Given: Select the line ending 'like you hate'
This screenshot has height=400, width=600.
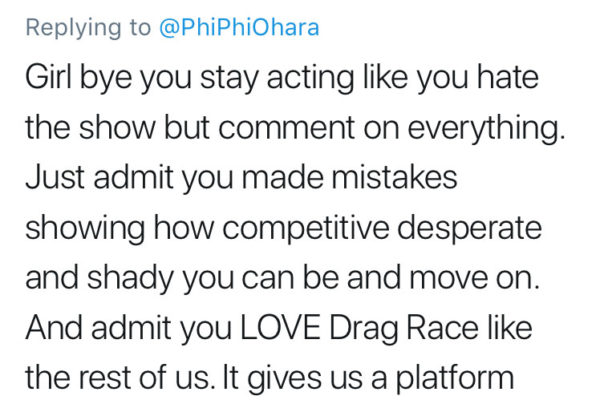Looking at the screenshot, I should pyautogui.click(x=282, y=78).
